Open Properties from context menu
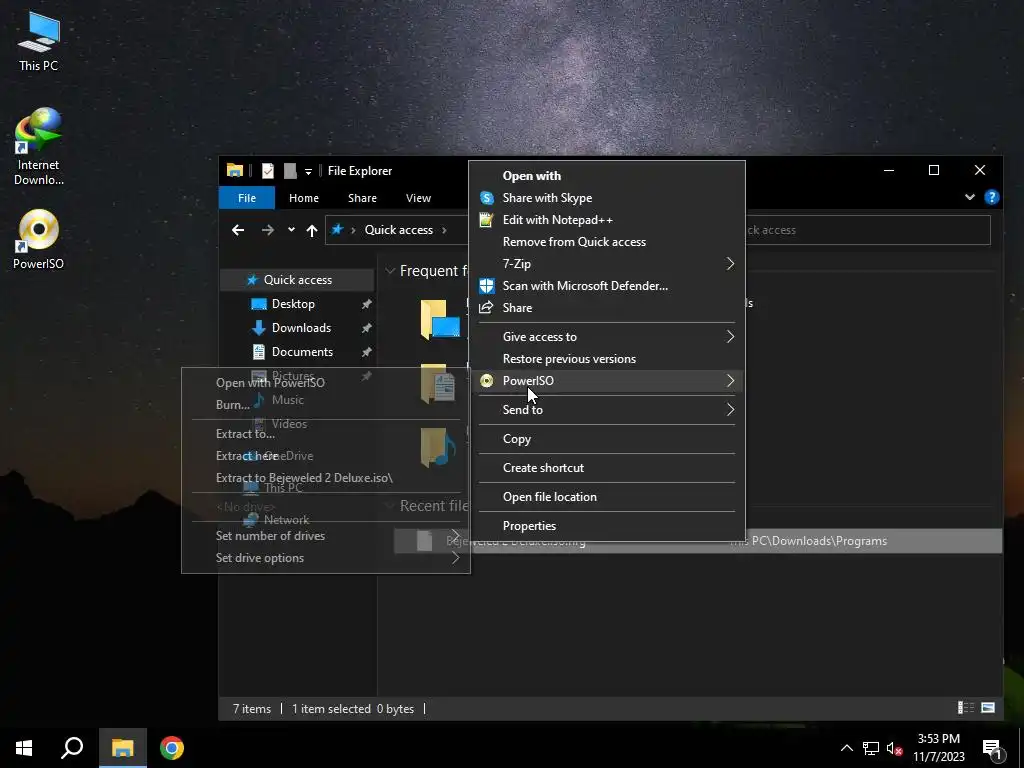The height and width of the screenshot is (768, 1024). coord(607,526)
